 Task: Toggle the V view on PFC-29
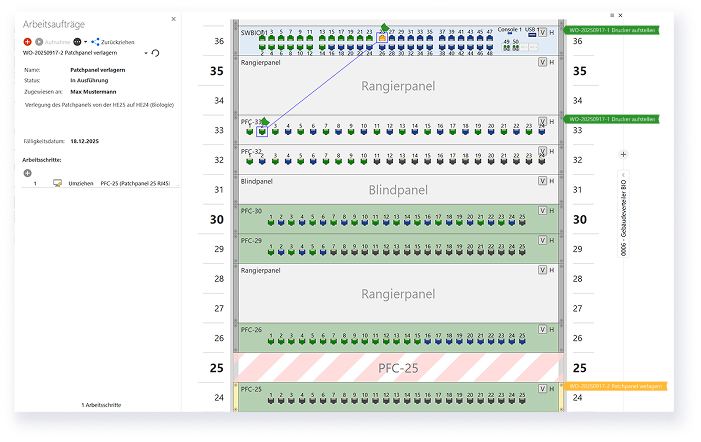click(542, 241)
